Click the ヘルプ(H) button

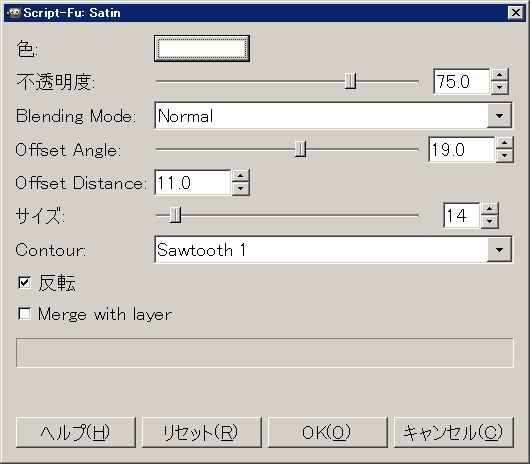pos(76,432)
